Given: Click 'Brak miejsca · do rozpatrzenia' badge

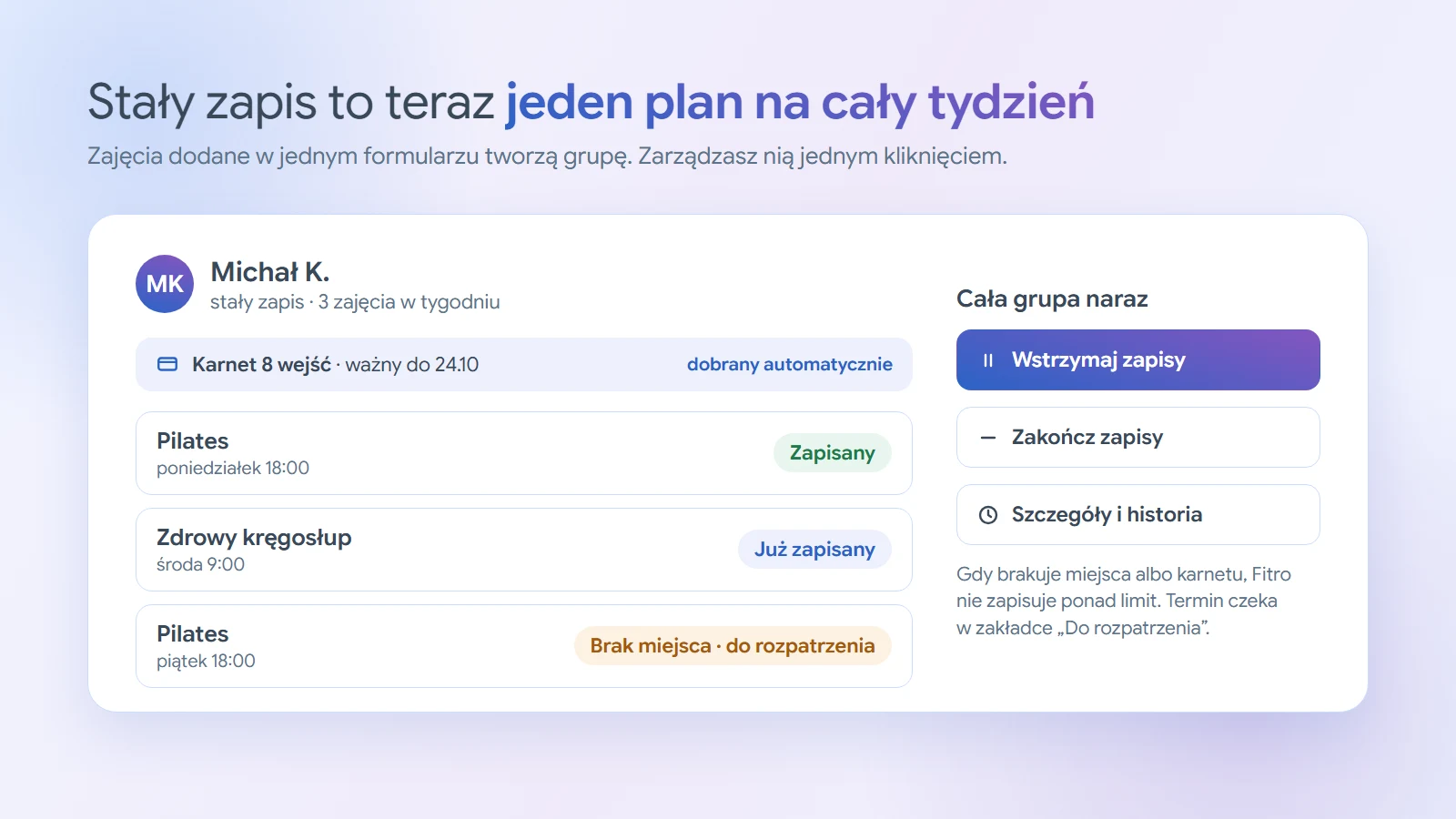Looking at the screenshot, I should [733, 646].
